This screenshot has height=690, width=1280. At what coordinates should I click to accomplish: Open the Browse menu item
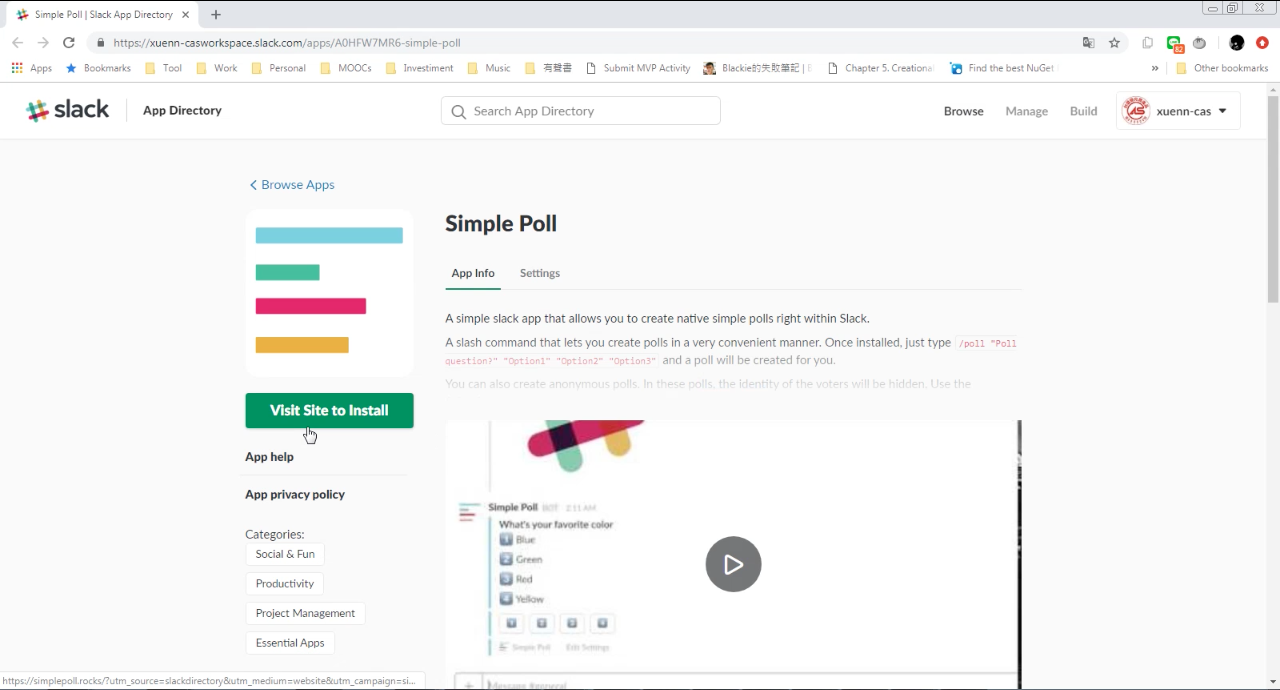tap(964, 111)
